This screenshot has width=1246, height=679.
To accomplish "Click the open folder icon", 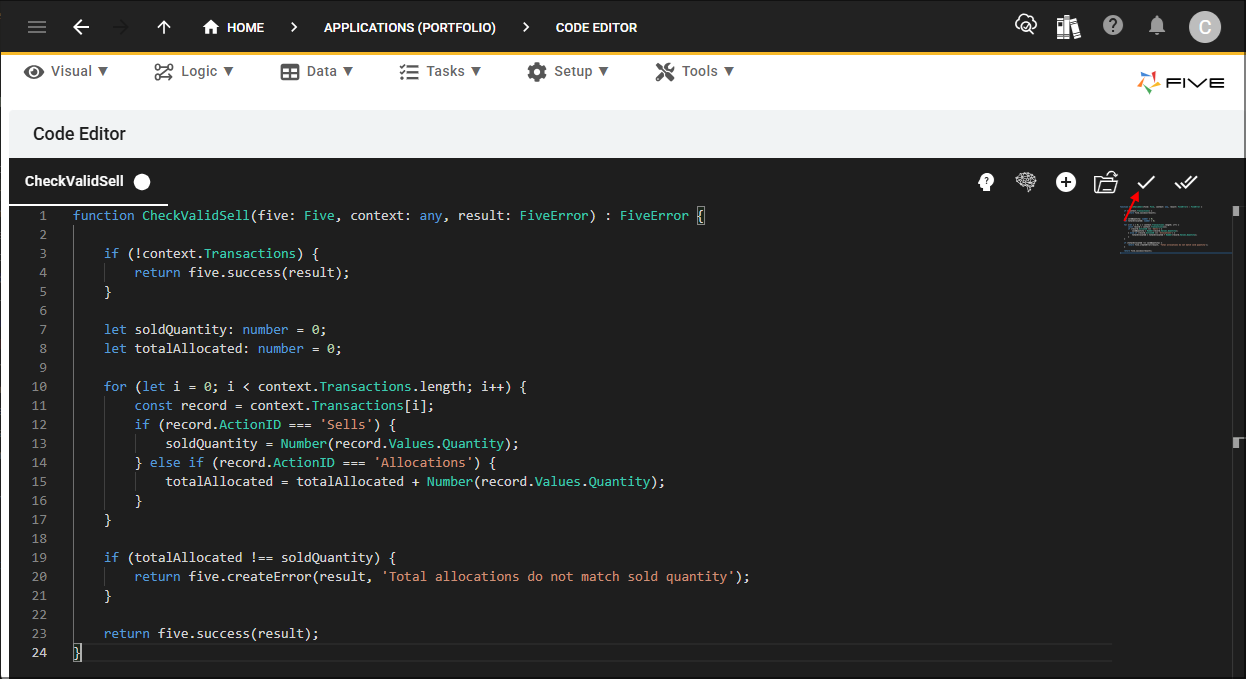I will click(1105, 182).
